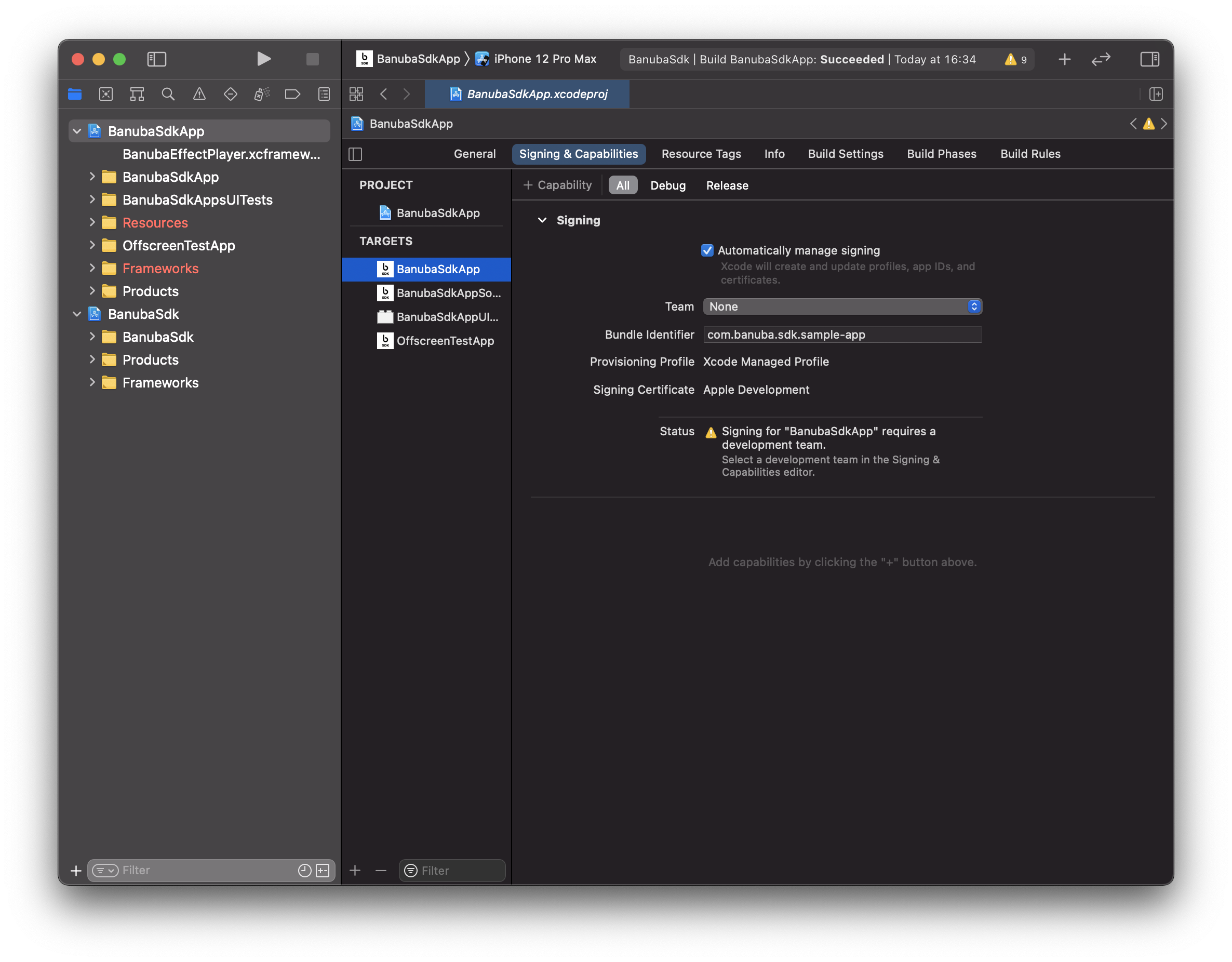The width and height of the screenshot is (1232, 962).
Task: Select BanubaSdkApp under PROJECT
Action: click(426, 213)
